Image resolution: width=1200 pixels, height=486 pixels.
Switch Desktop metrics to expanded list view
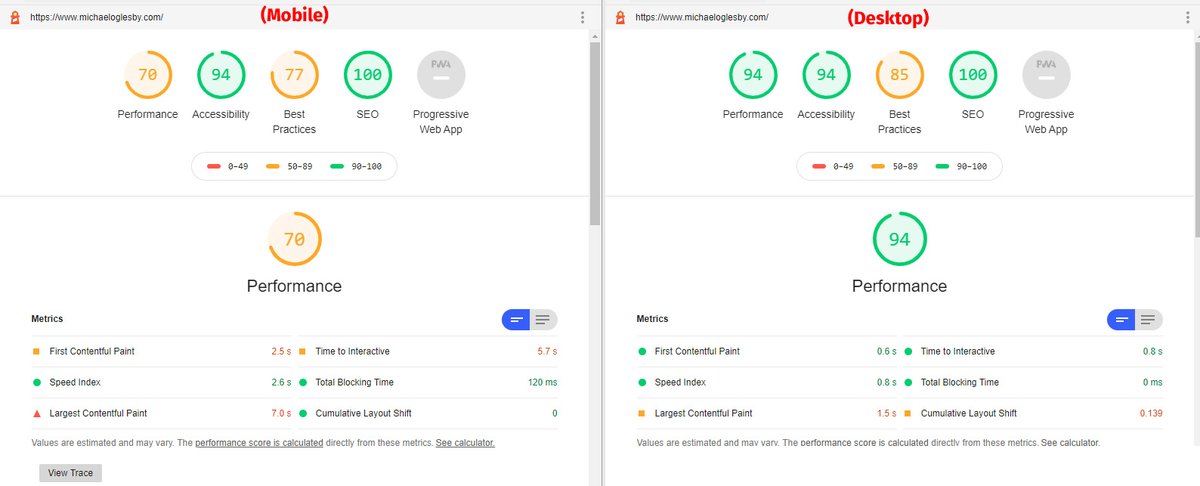click(1148, 320)
